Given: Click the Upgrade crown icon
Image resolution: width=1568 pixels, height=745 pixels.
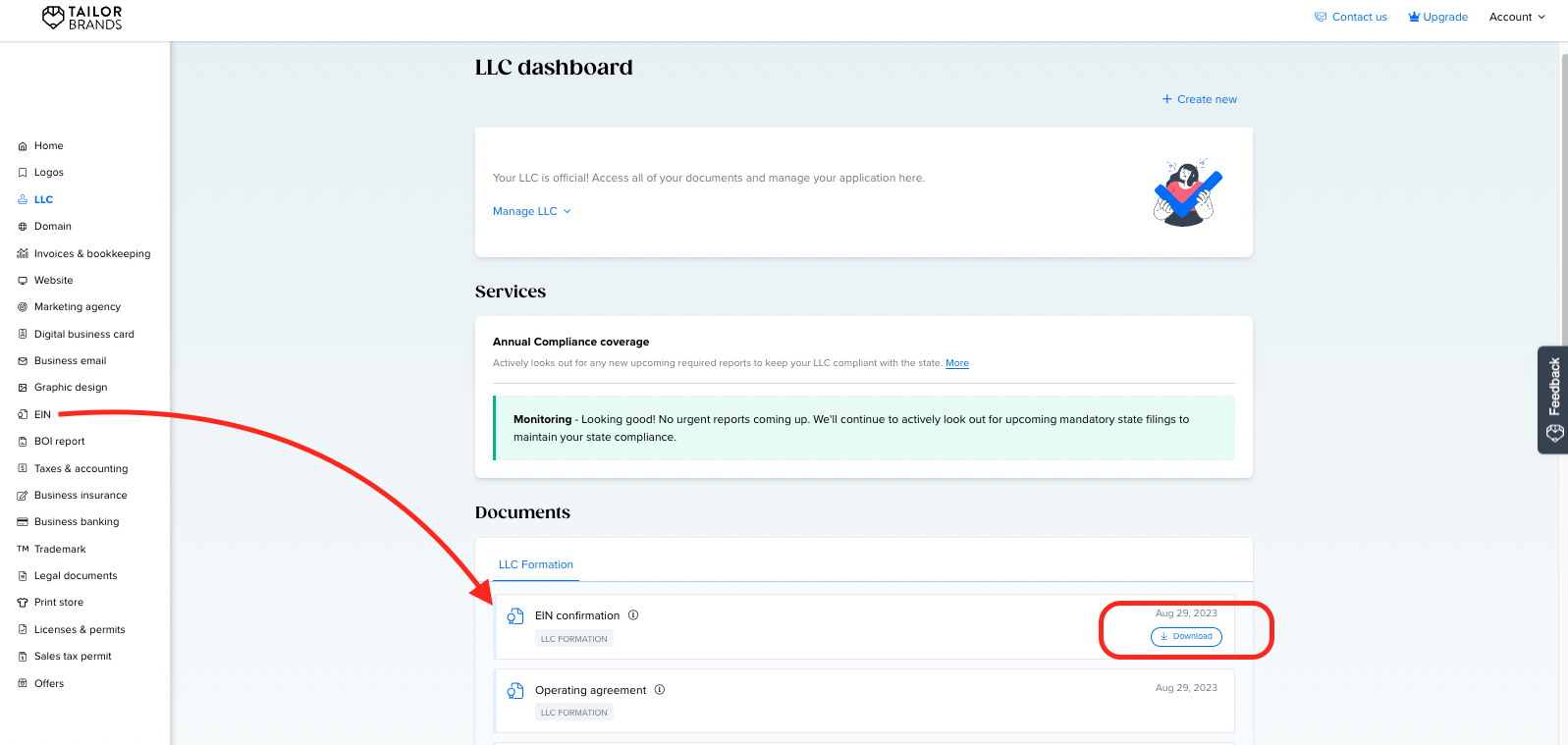Looking at the screenshot, I should tap(1414, 17).
